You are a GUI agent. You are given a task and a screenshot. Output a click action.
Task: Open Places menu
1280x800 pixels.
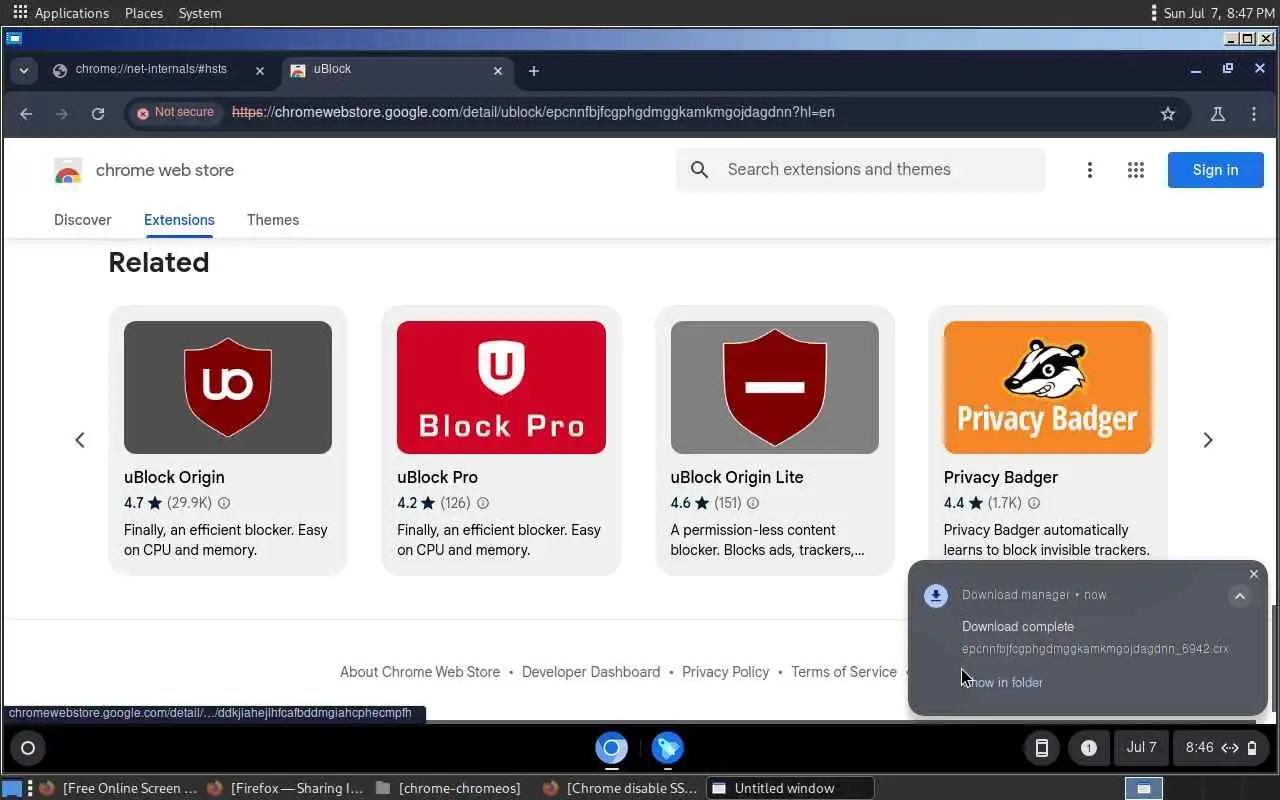click(x=144, y=13)
